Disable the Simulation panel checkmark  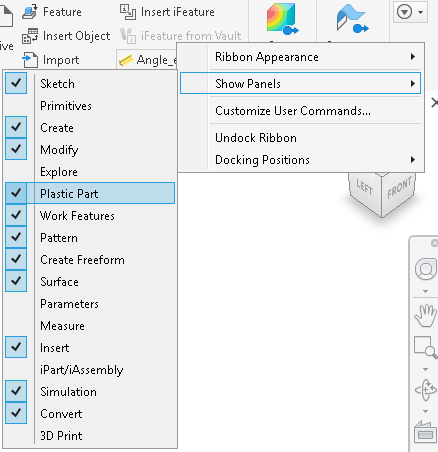(16, 391)
